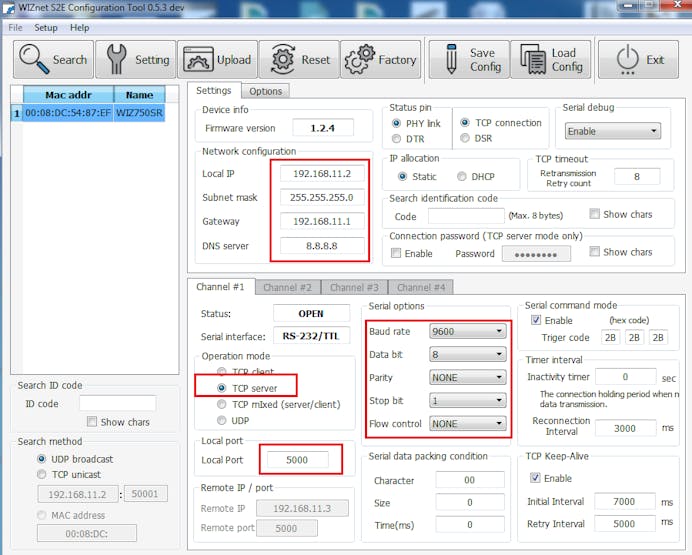Click the Save Config pen button
The image size is (692, 555).
pos(469,60)
